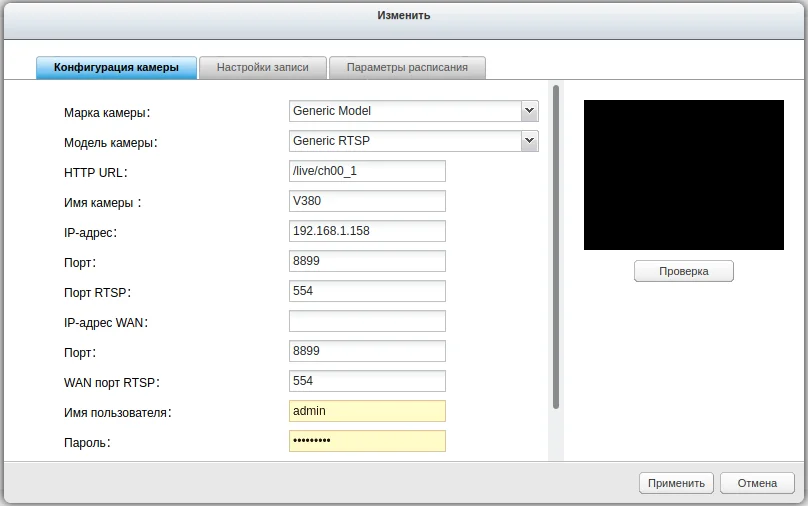808x506 pixels.
Task: Click the Имя пользователя label
Action: point(117,413)
